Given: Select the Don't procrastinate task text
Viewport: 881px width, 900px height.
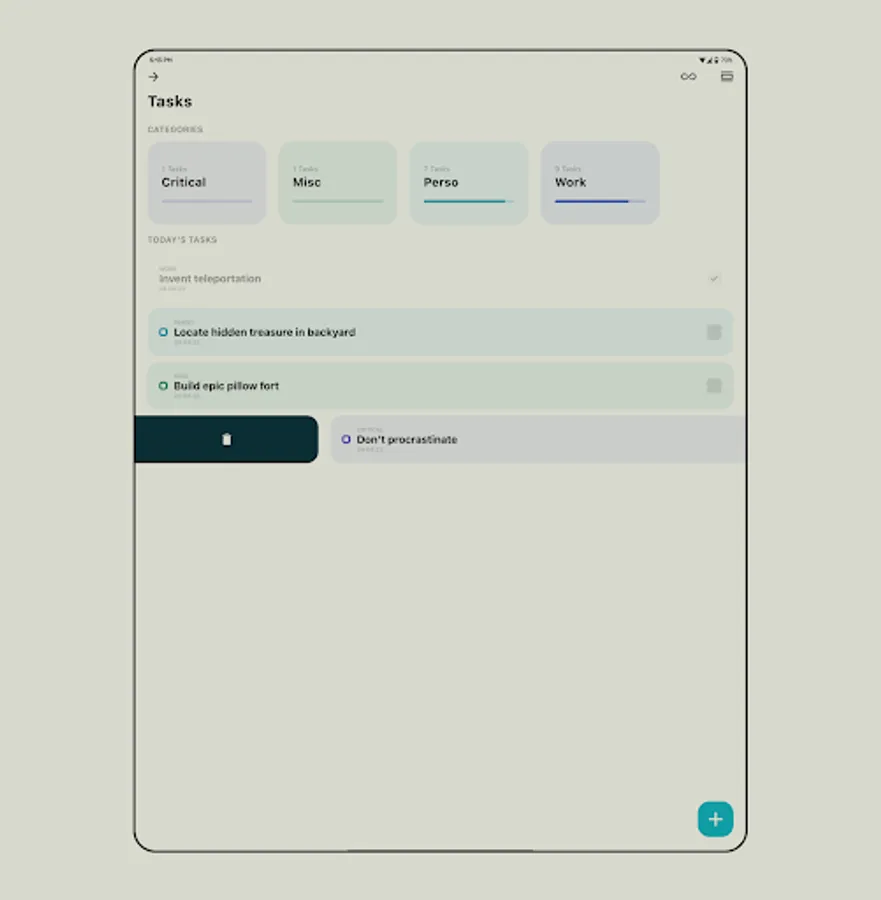Looking at the screenshot, I should pyautogui.click(x=407, y=439).
